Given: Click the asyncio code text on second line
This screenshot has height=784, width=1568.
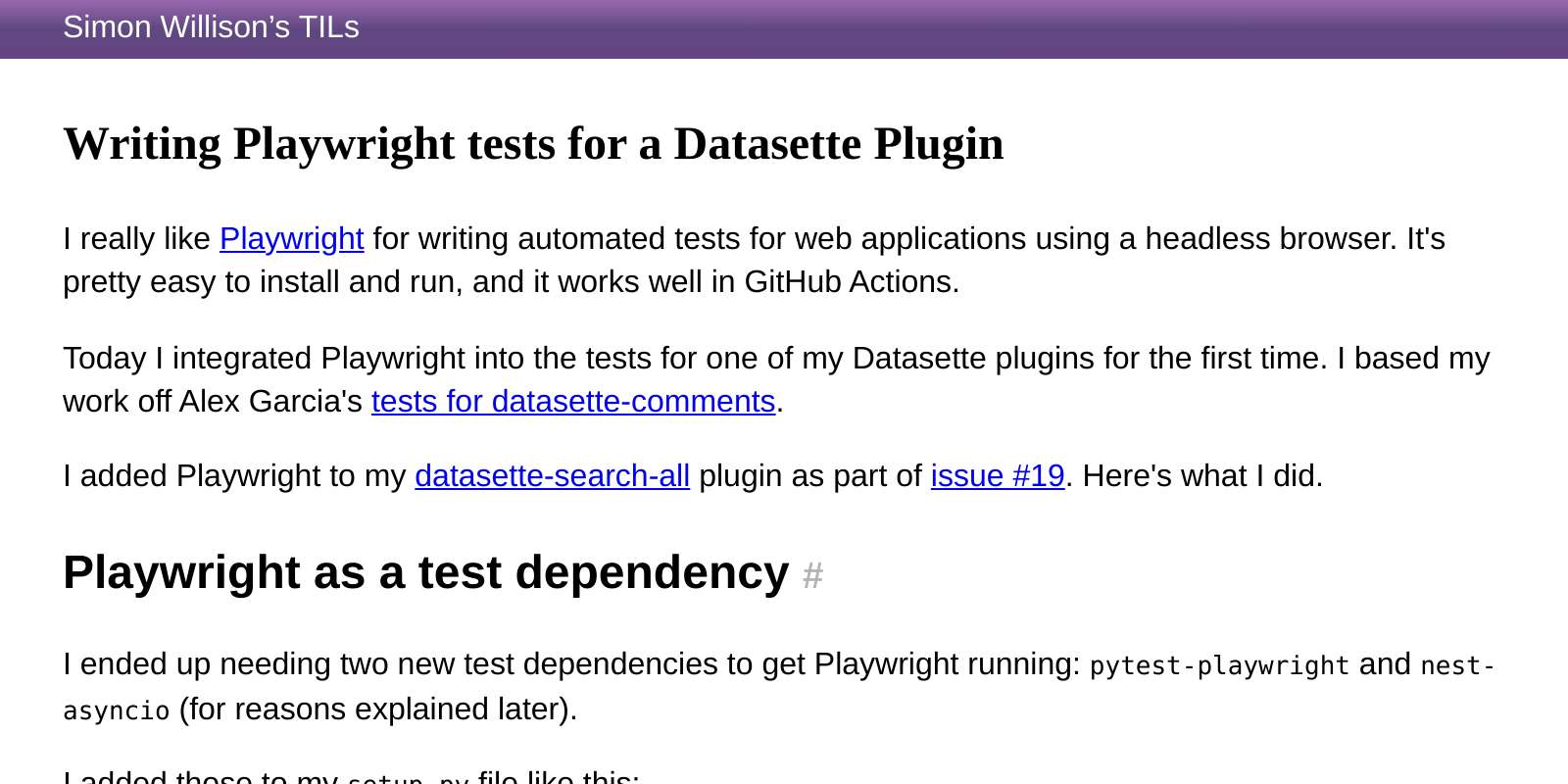Looking at the screenshot, I should 117,710.
